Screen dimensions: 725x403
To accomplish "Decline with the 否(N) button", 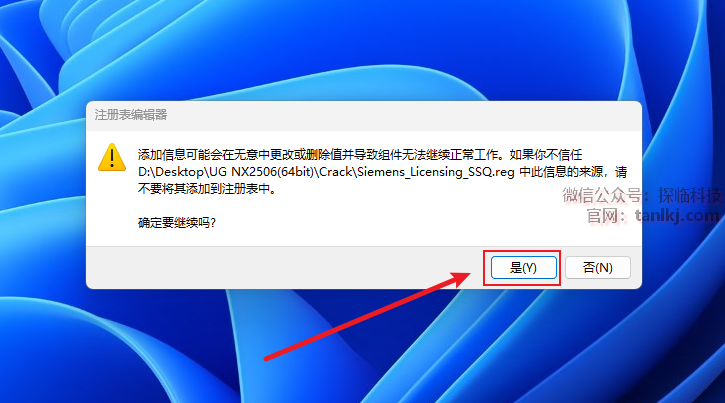I will click(x=597, y=268).
